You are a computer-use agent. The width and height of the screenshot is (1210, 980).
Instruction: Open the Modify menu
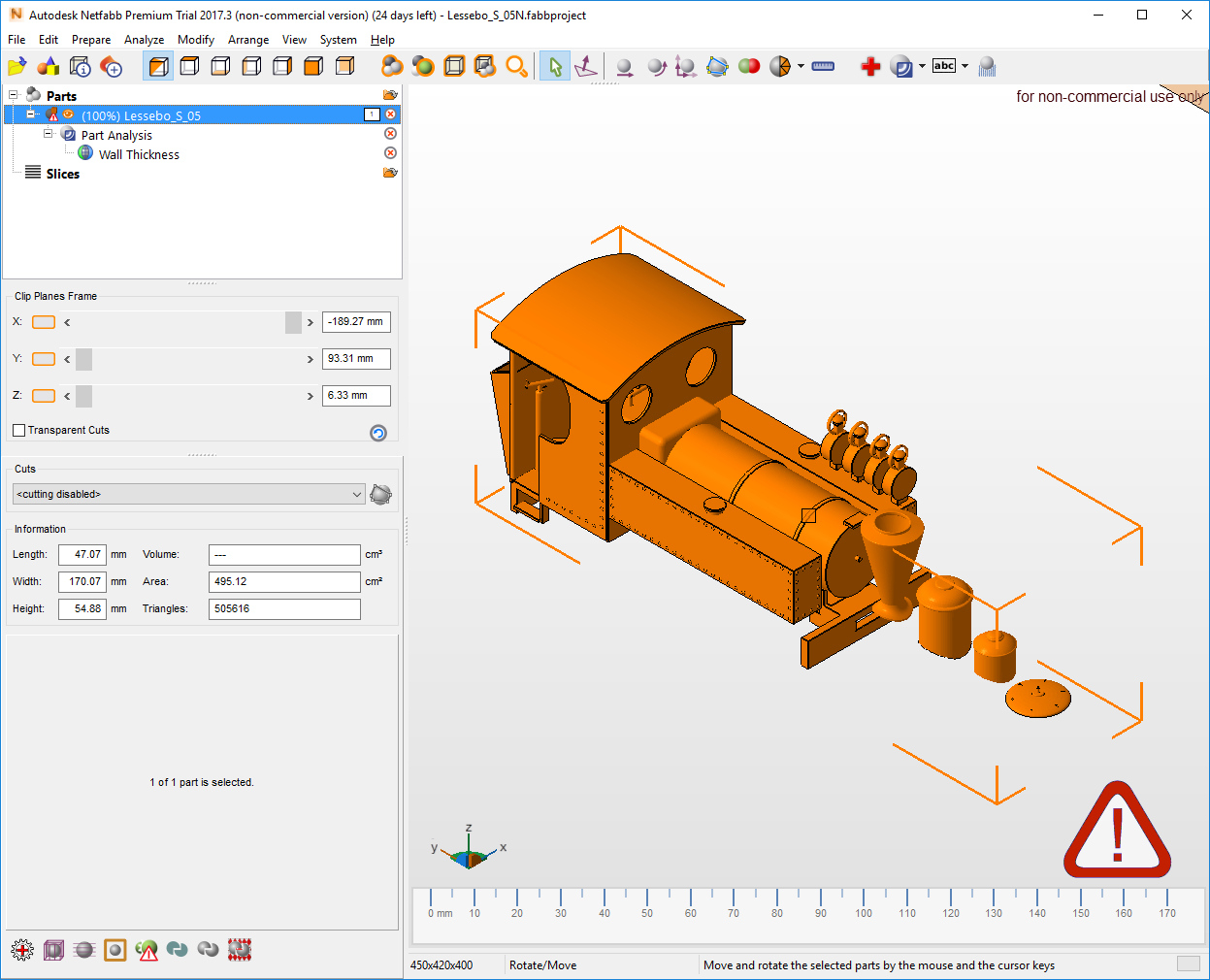(196, 40)
